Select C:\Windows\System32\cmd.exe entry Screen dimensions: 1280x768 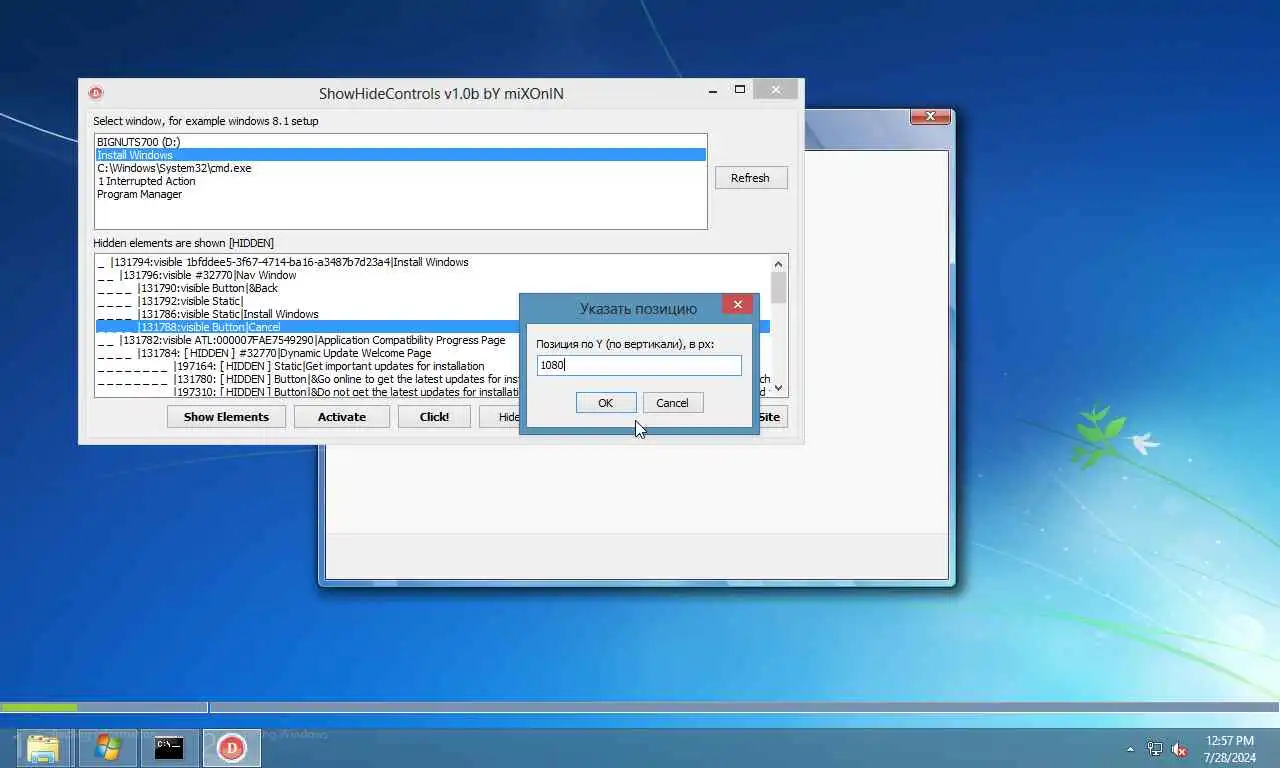tap(401, 168)
